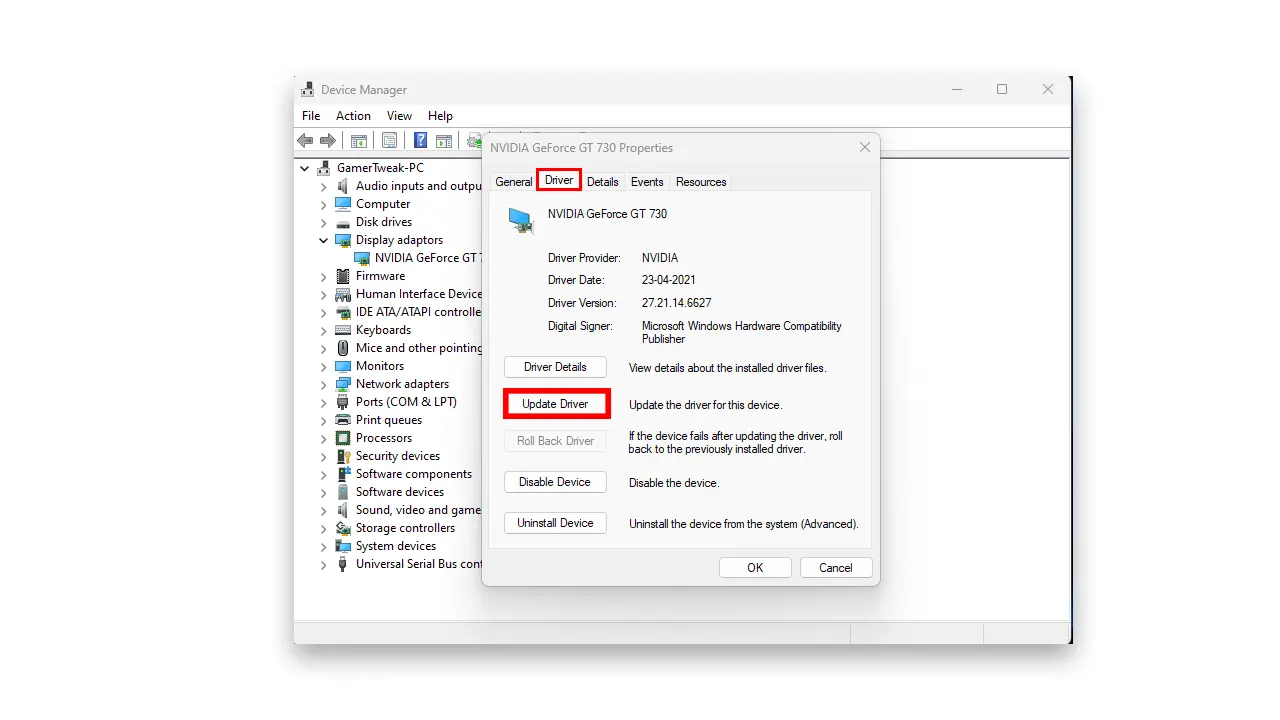The height and width of the screenshot is (720, 1280).
Task: Open the Help menu
Action: [440, 116]
